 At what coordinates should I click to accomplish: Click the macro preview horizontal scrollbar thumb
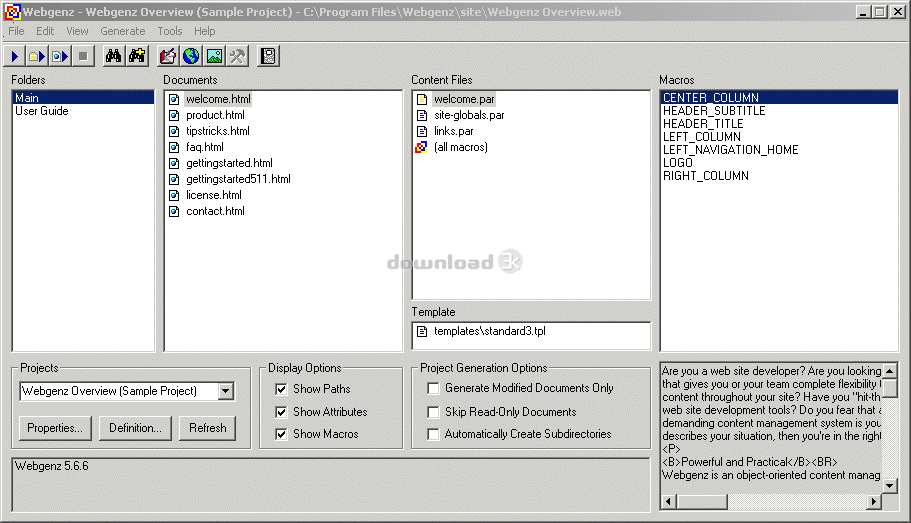(702, 501)
